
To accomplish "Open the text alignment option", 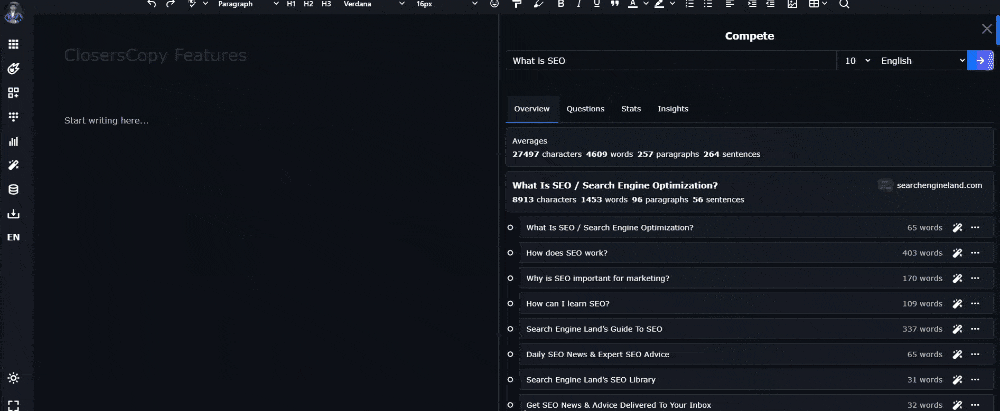I will pyautogui.click(x=730, y=4).
